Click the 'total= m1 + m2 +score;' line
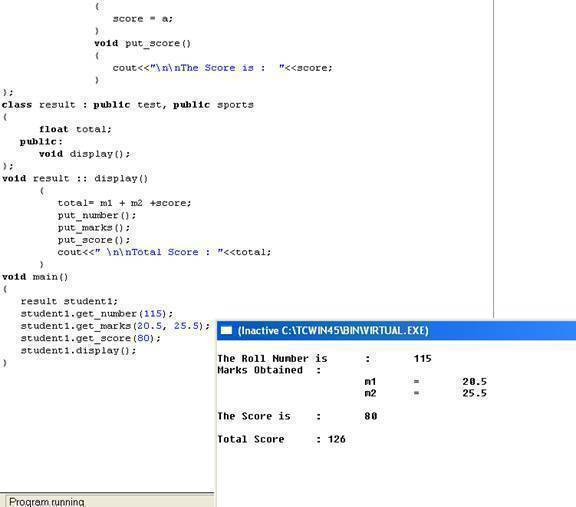The image size is (576, 507). coord(125,203)
